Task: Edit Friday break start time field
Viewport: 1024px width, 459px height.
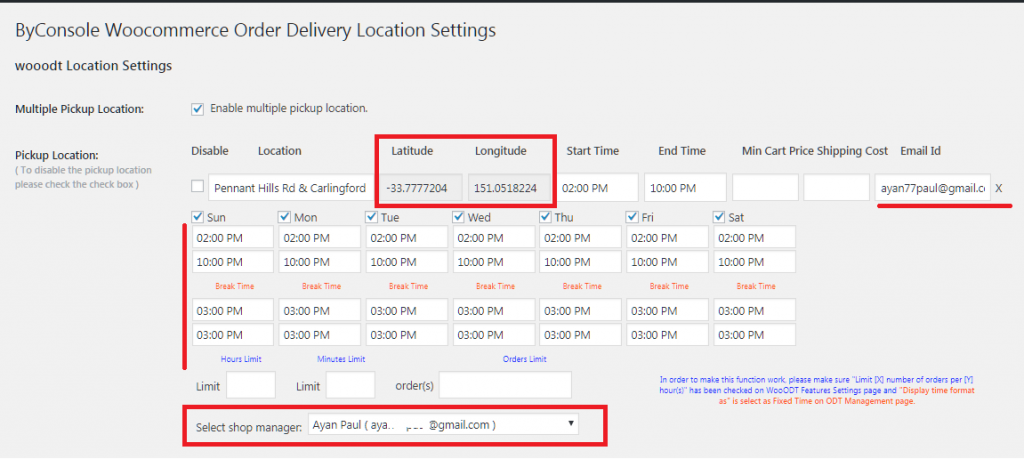Action: click(667, 310)
